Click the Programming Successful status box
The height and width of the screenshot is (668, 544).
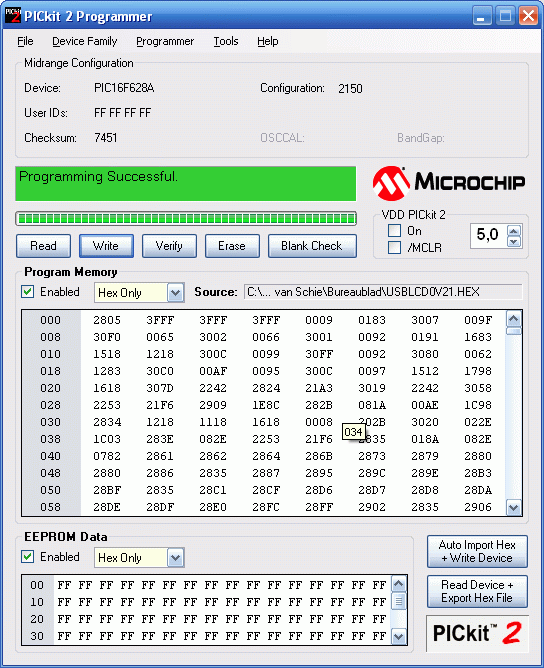[186, 184]
